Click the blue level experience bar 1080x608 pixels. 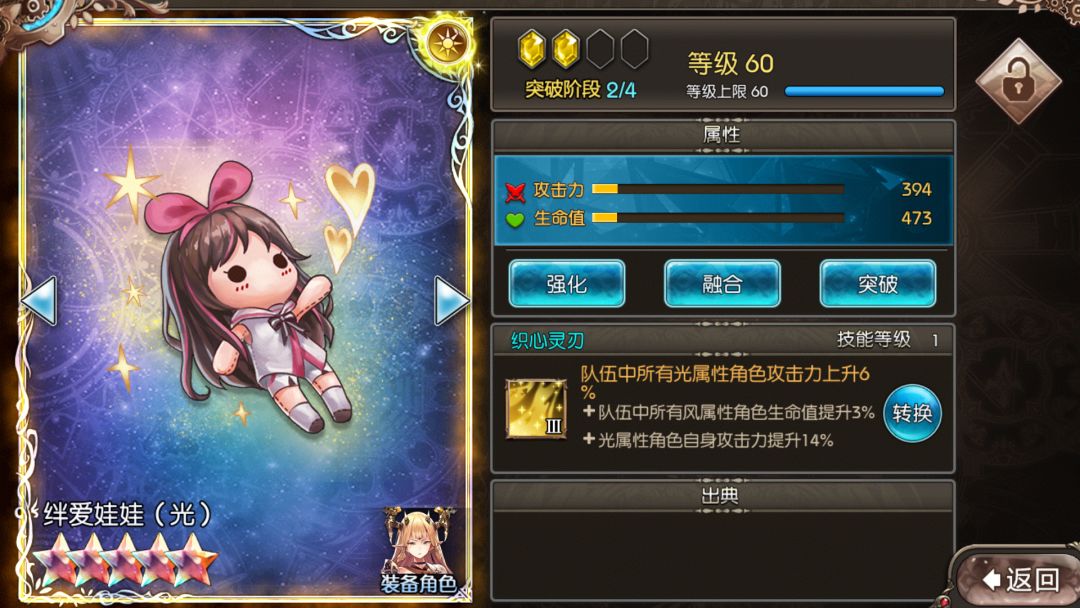(864, 92)
